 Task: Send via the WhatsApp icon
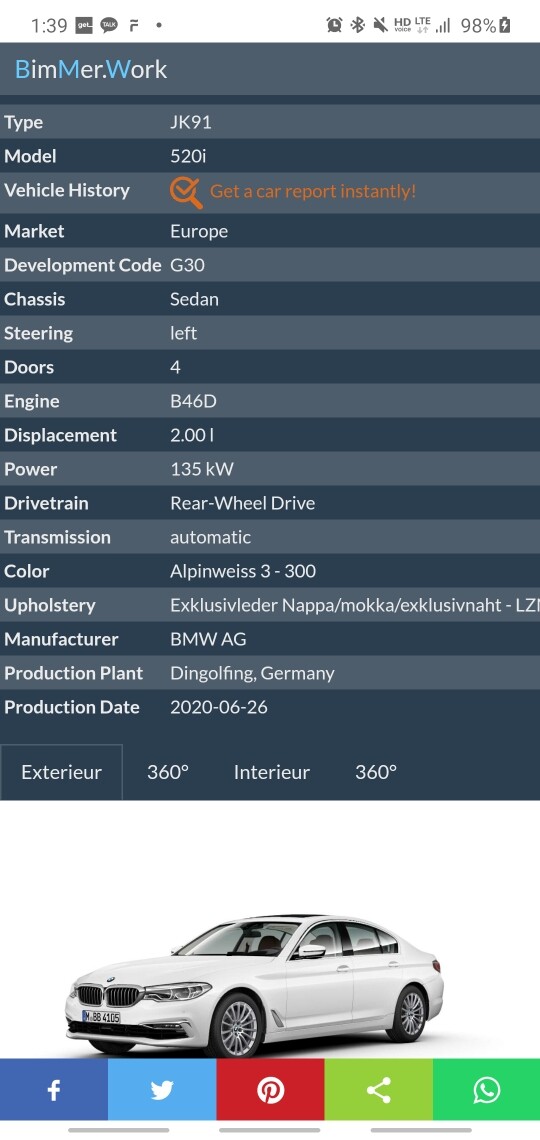pyautogui.click(x=486, y=1089)
